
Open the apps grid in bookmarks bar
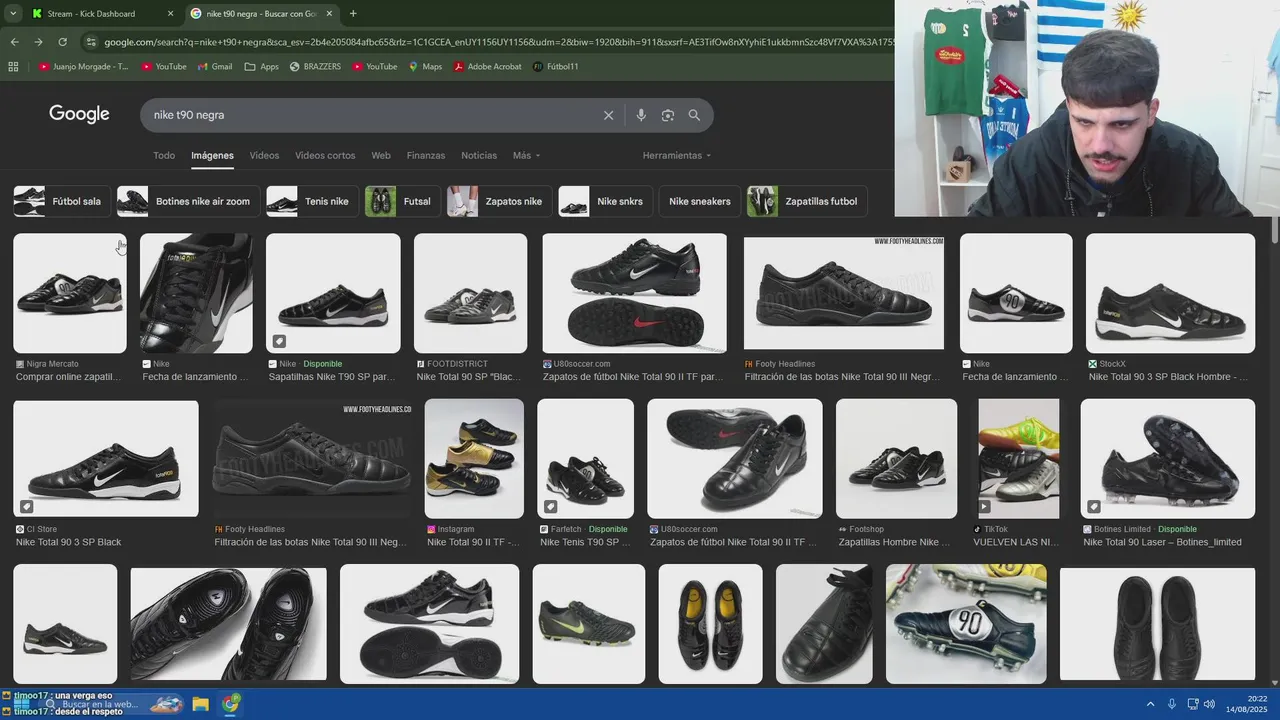click(x=13, y=67)
